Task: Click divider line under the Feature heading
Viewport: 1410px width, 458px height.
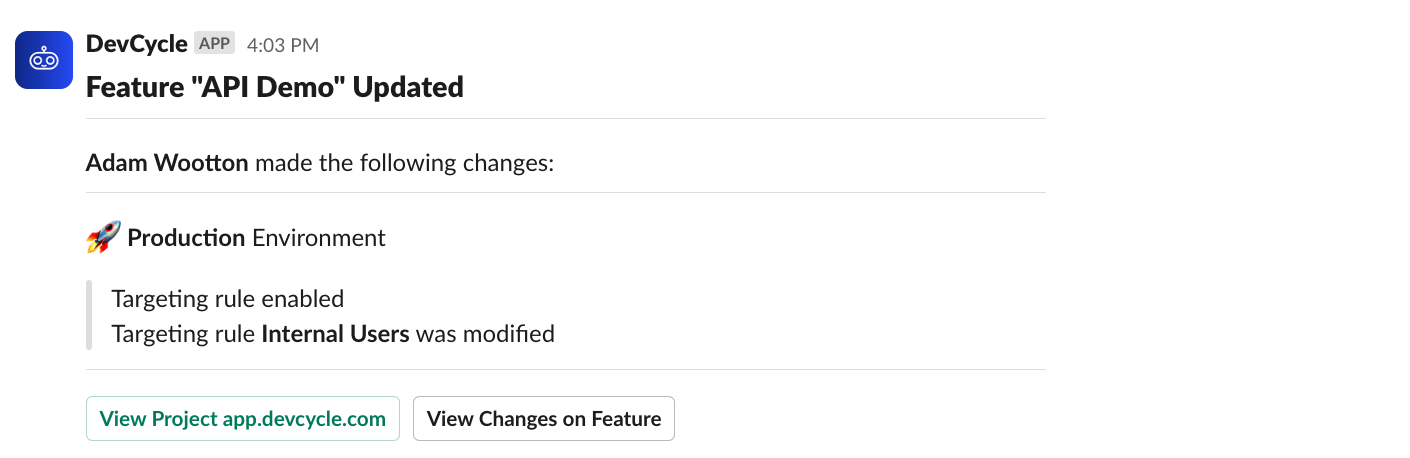Action: tap(566, 119)
